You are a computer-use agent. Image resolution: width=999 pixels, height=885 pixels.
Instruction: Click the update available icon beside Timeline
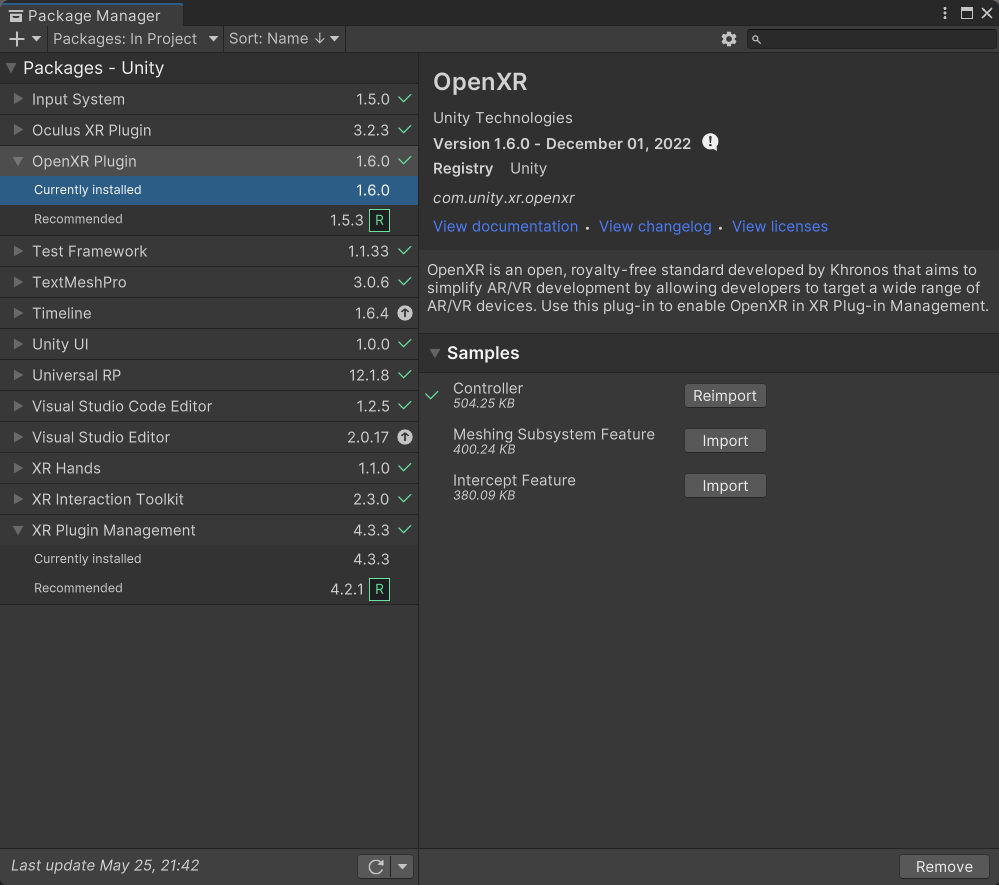click(x=405, y=313)
